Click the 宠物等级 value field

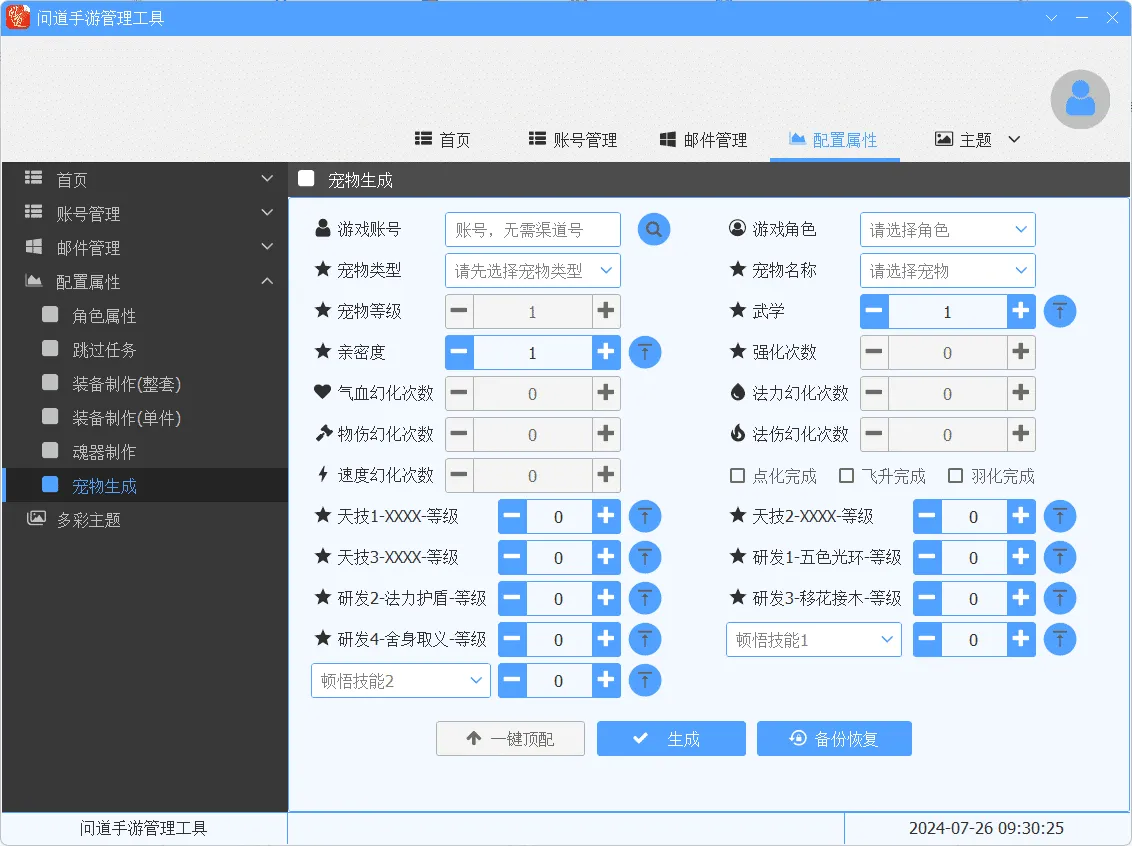(533, 312)
